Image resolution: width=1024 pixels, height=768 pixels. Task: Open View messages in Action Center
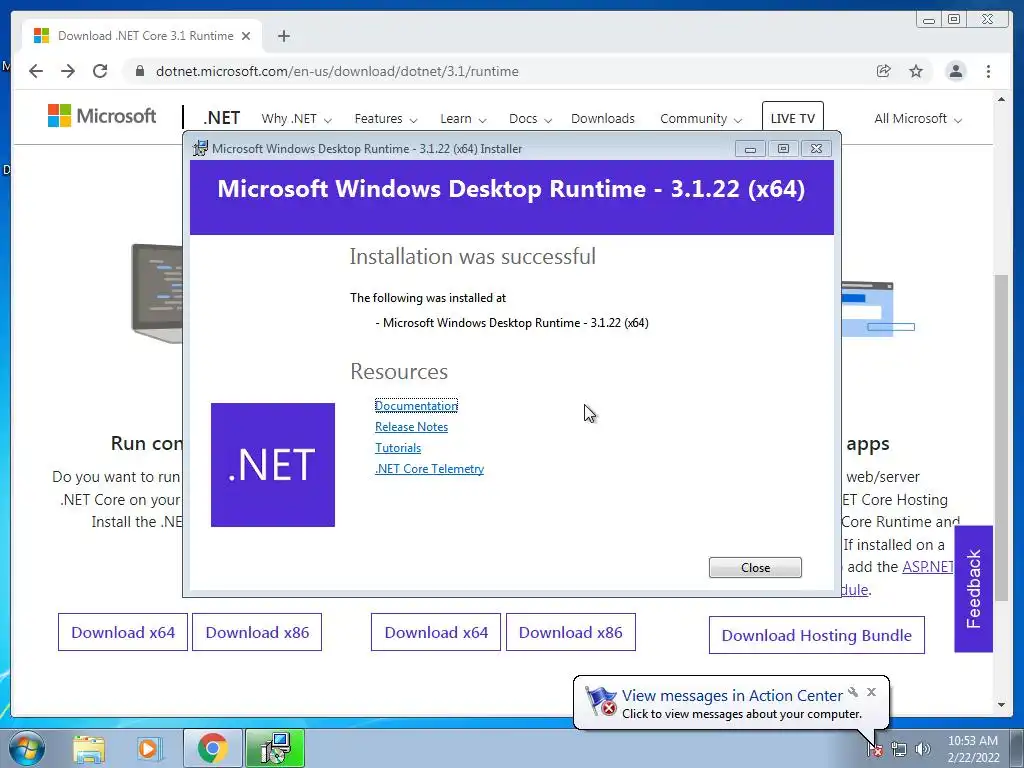pos(732,696)
